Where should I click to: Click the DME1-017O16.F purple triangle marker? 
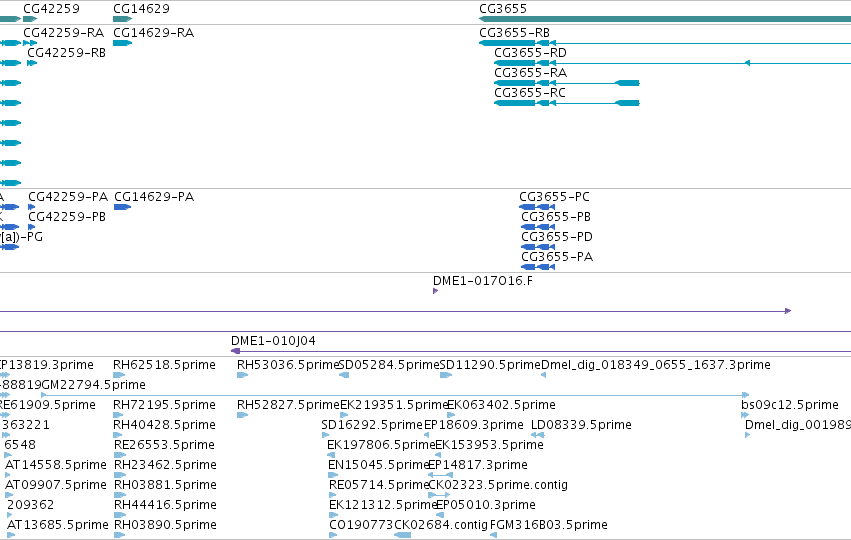coord(435,291)
